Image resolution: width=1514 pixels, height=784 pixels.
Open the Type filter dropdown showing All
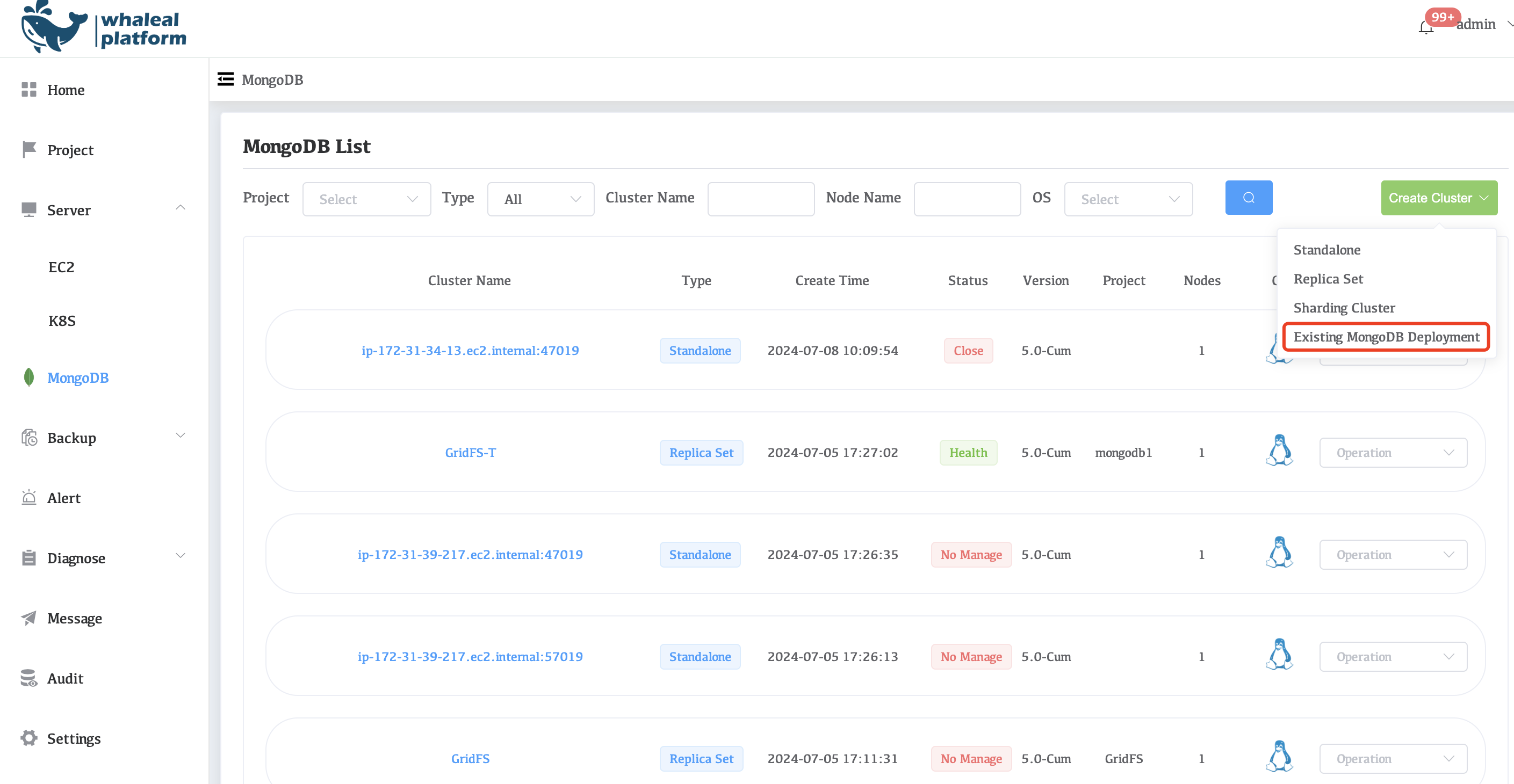540,199
